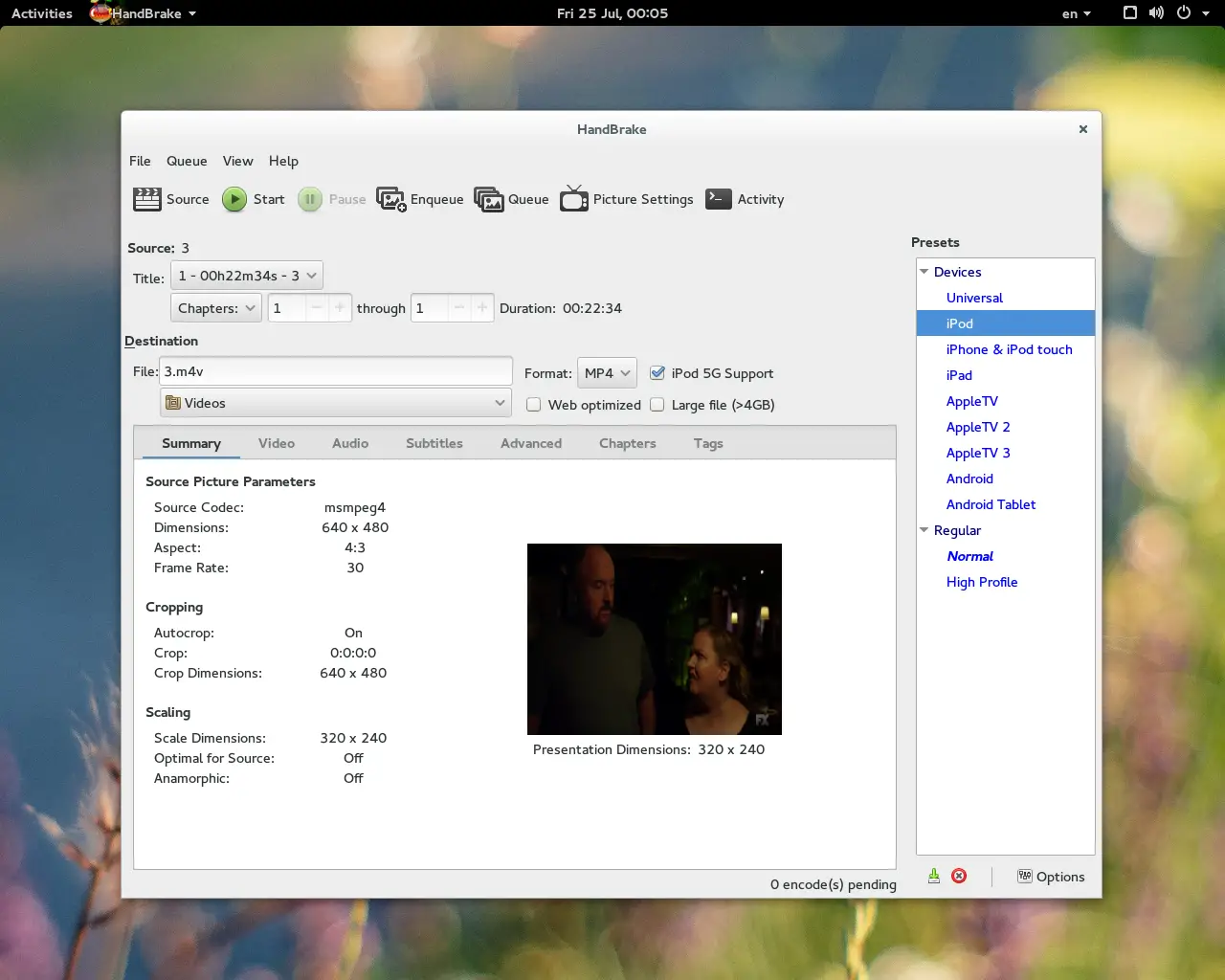This screenshot has width=1225, height=980.
Task: Select the Android preset
Action: click(x=1005, y=479)
